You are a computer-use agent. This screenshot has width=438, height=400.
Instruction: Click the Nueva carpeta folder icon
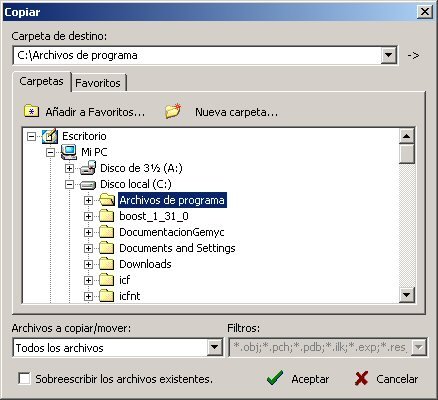173,111
